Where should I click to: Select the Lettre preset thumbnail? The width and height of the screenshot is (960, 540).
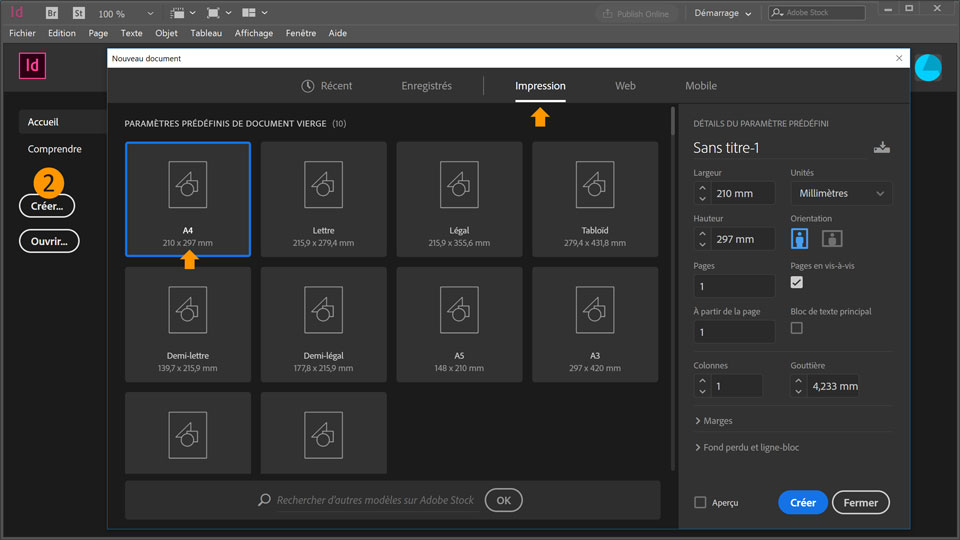(x=323, y=199)
